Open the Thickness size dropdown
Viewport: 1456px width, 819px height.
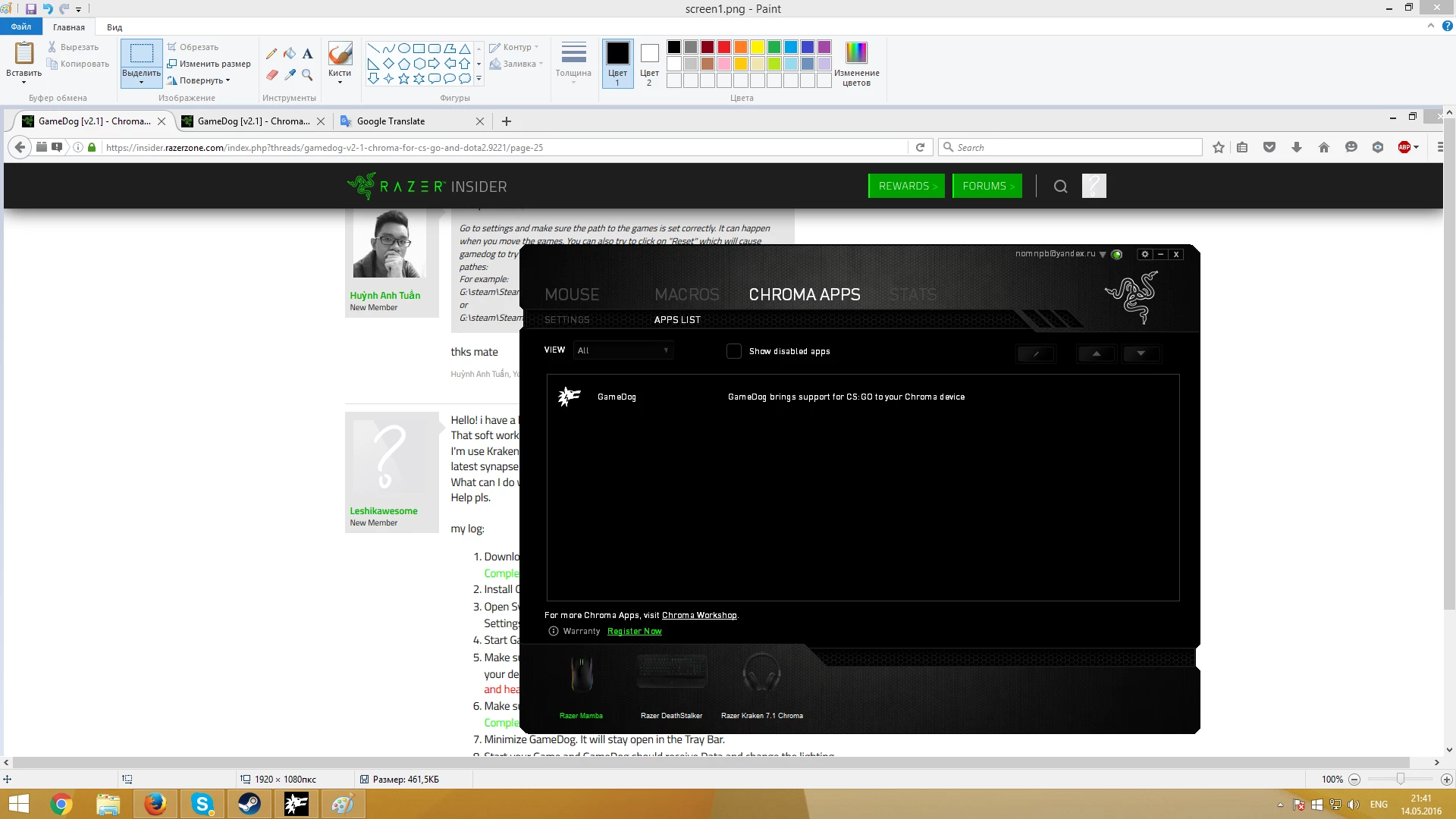click(573, 62)
